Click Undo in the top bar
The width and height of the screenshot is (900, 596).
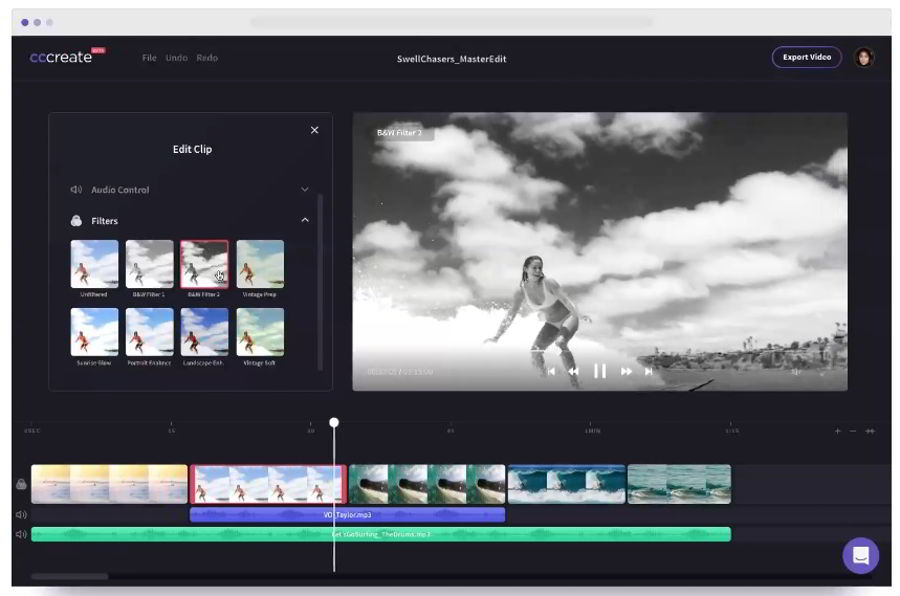(176, 58)
